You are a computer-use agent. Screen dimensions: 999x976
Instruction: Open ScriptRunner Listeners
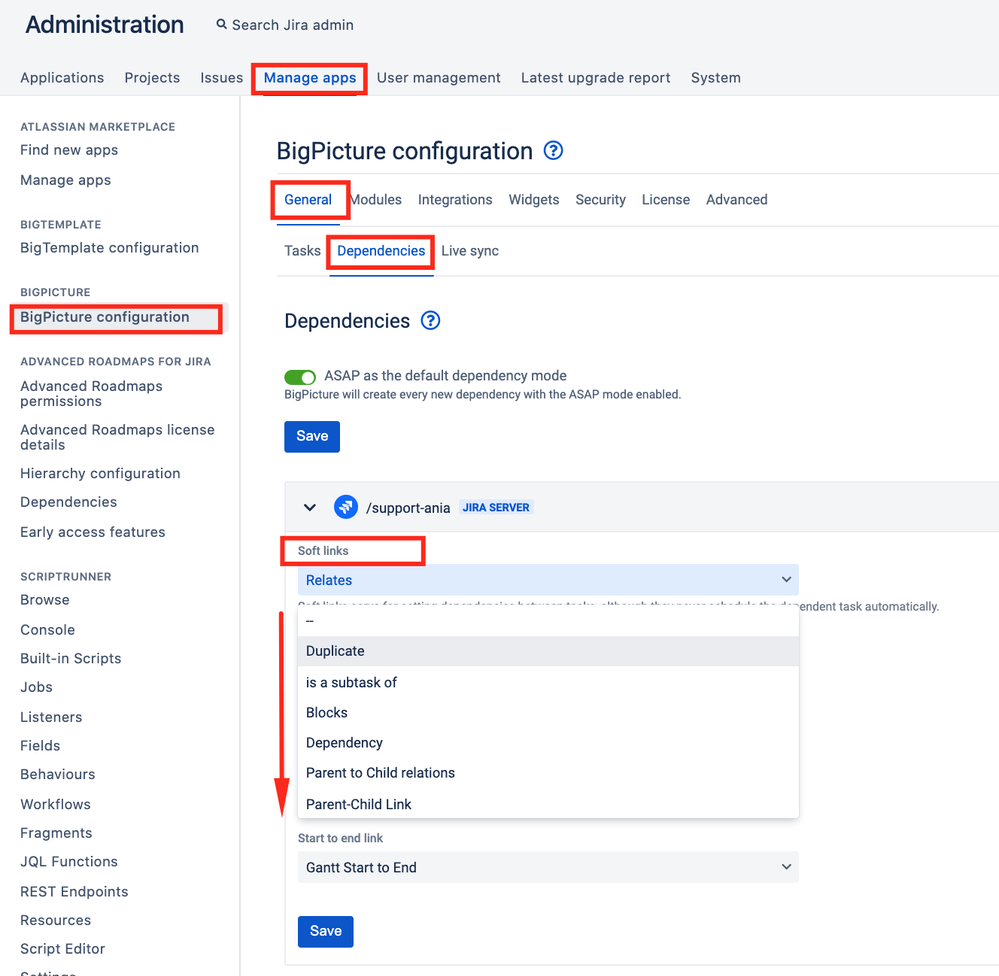[x=51, y=717]
